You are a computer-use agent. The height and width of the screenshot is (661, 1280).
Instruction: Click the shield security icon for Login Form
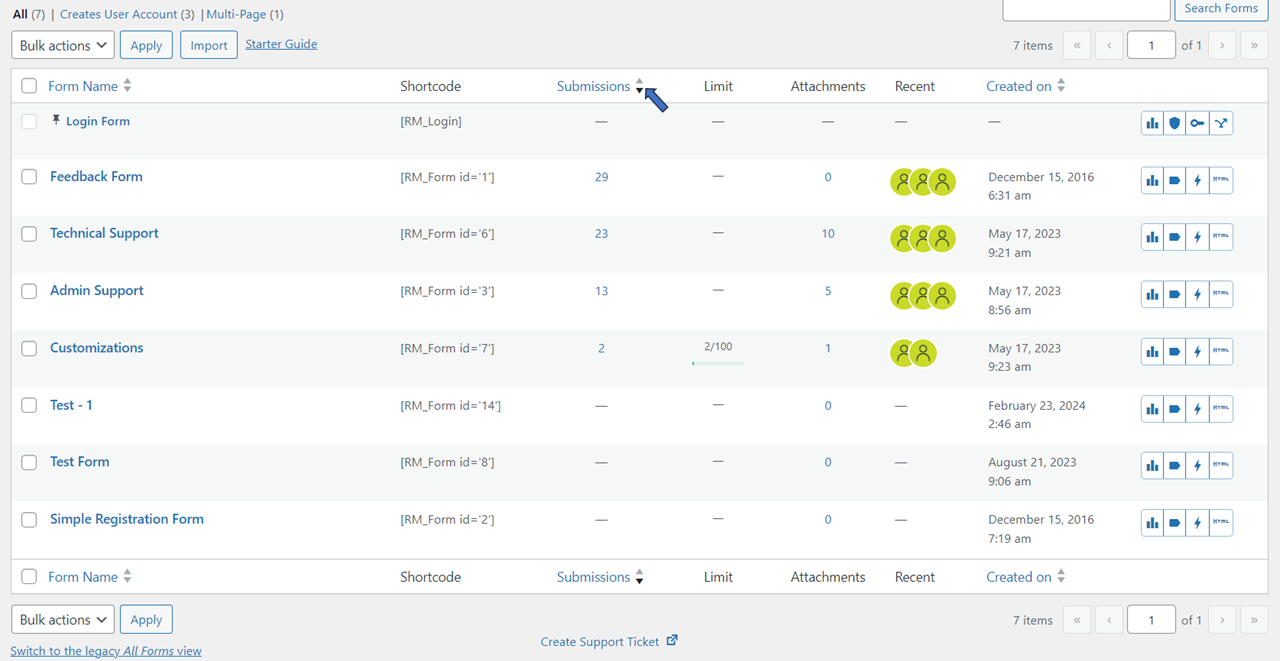click(1175, 123)
